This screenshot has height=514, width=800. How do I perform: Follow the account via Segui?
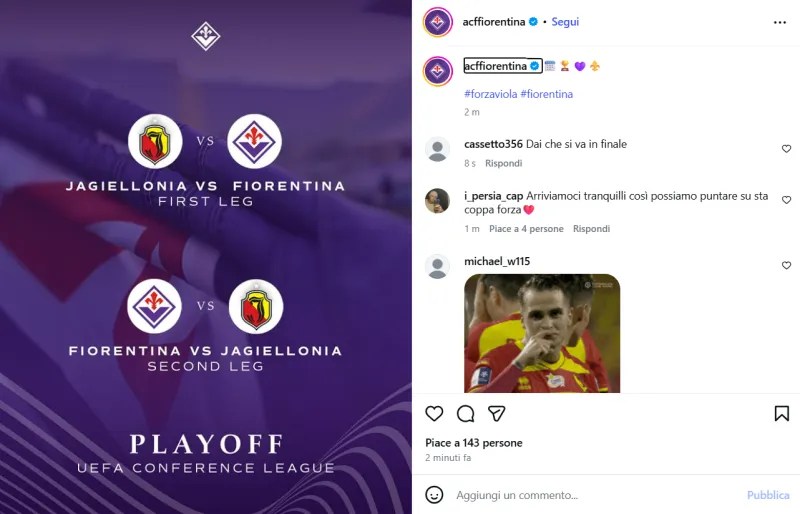565,22
